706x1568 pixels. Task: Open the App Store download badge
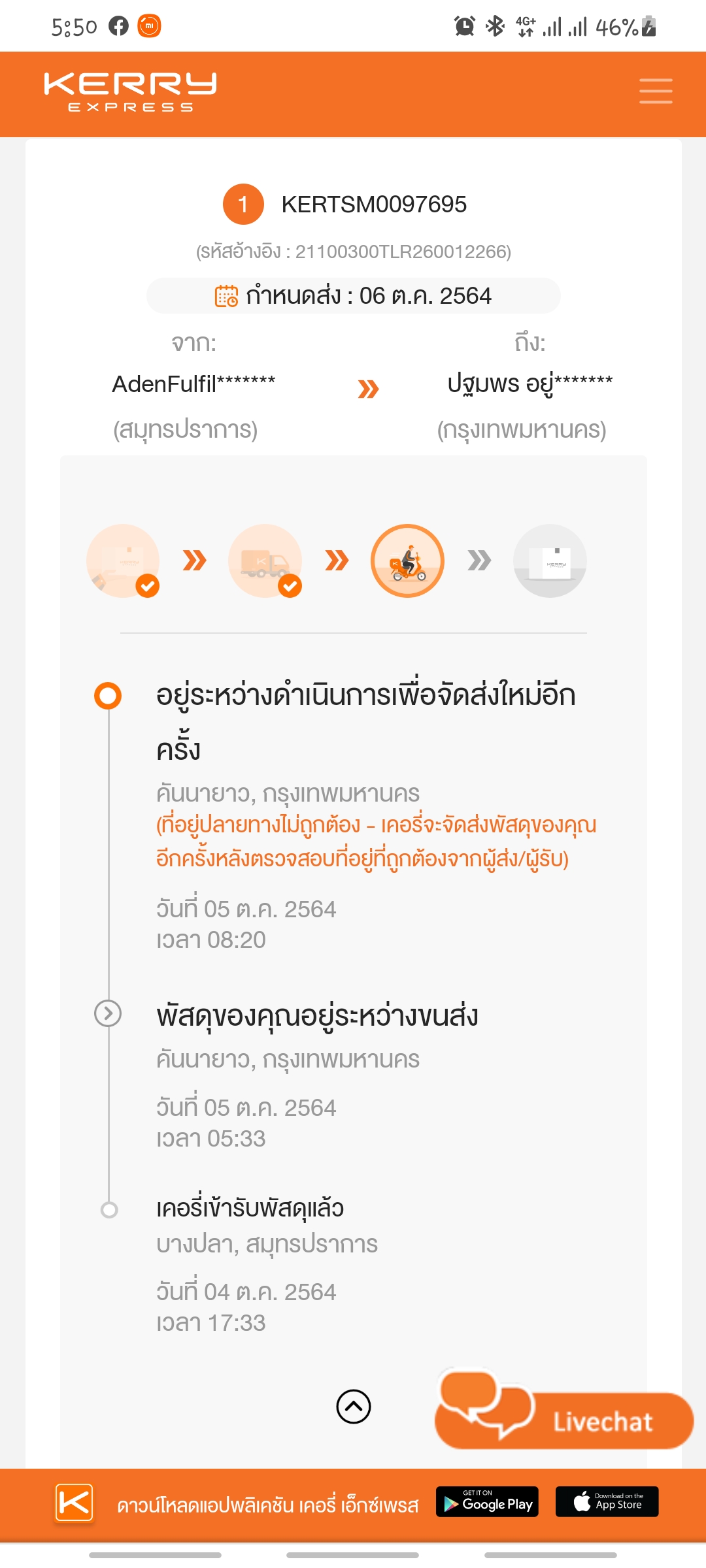click(x=607, y=1501)
